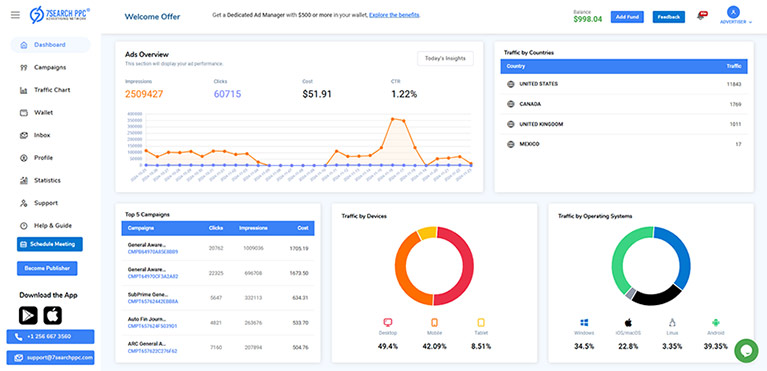
Task: Click the Tablet device icon
Action: (x=481, y=323)
